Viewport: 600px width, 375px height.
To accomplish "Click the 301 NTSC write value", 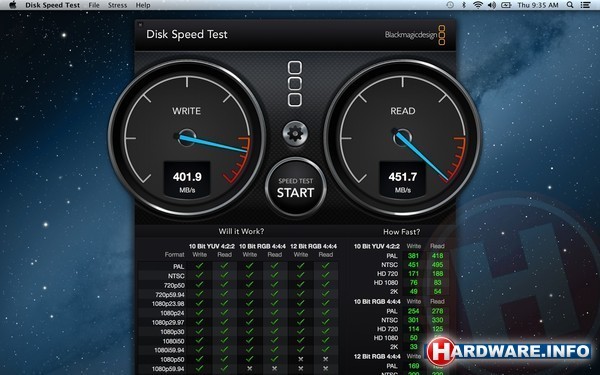I will 413,320.
